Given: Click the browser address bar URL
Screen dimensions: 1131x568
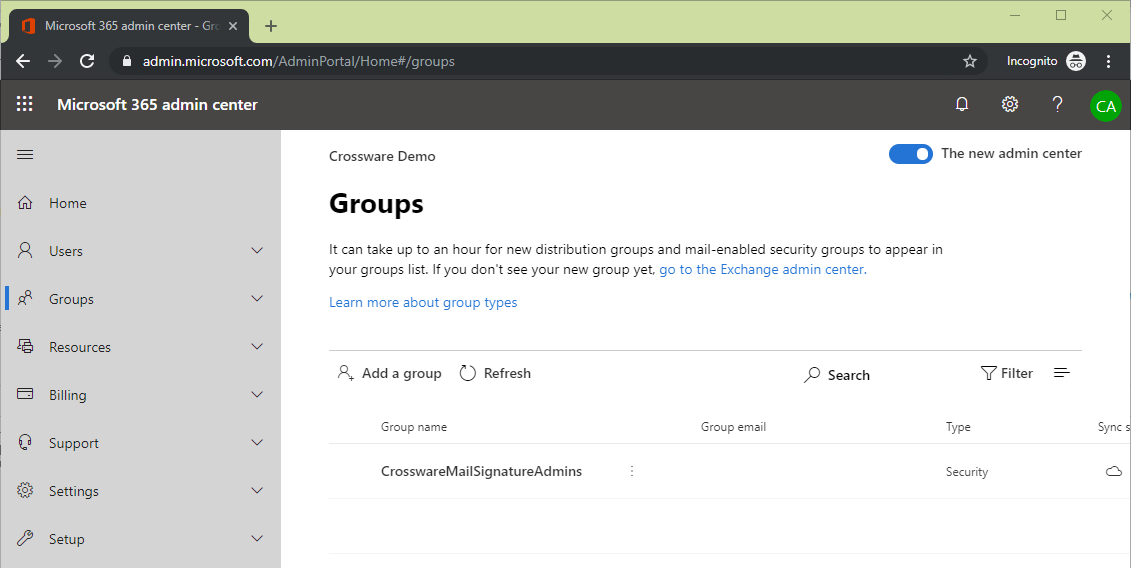Looking at the screenshot, I should coord(299,61).
